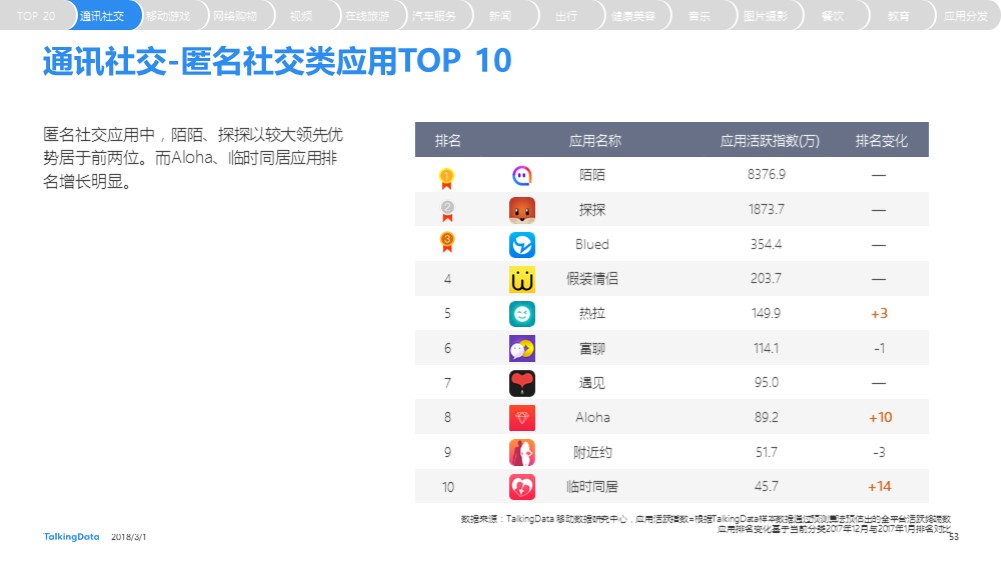The image size is (1001, 563).
Task: Select the 应用分发 tab
Action: click(965, 15)
